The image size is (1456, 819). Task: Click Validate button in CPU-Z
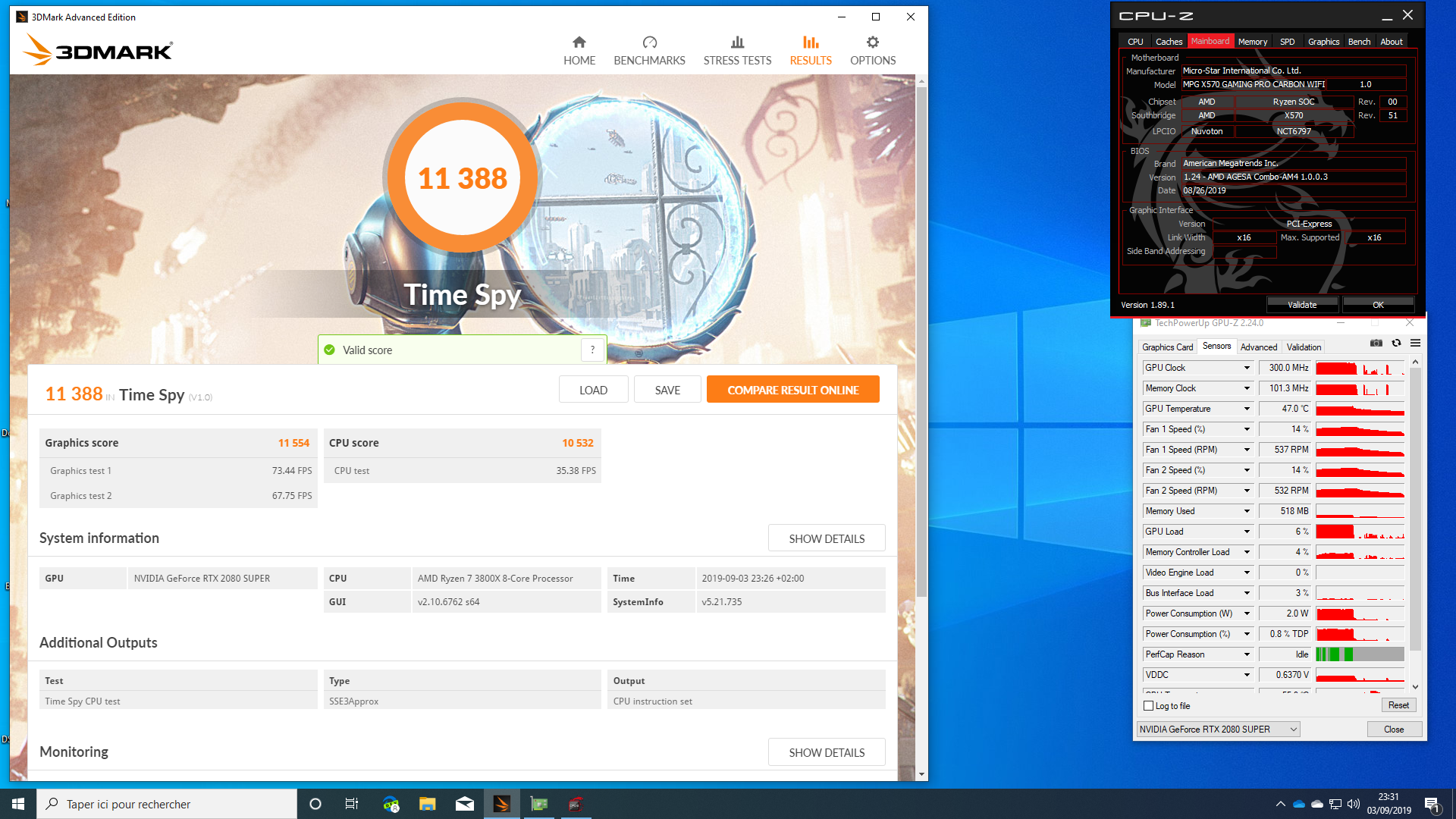[1302, 305]
